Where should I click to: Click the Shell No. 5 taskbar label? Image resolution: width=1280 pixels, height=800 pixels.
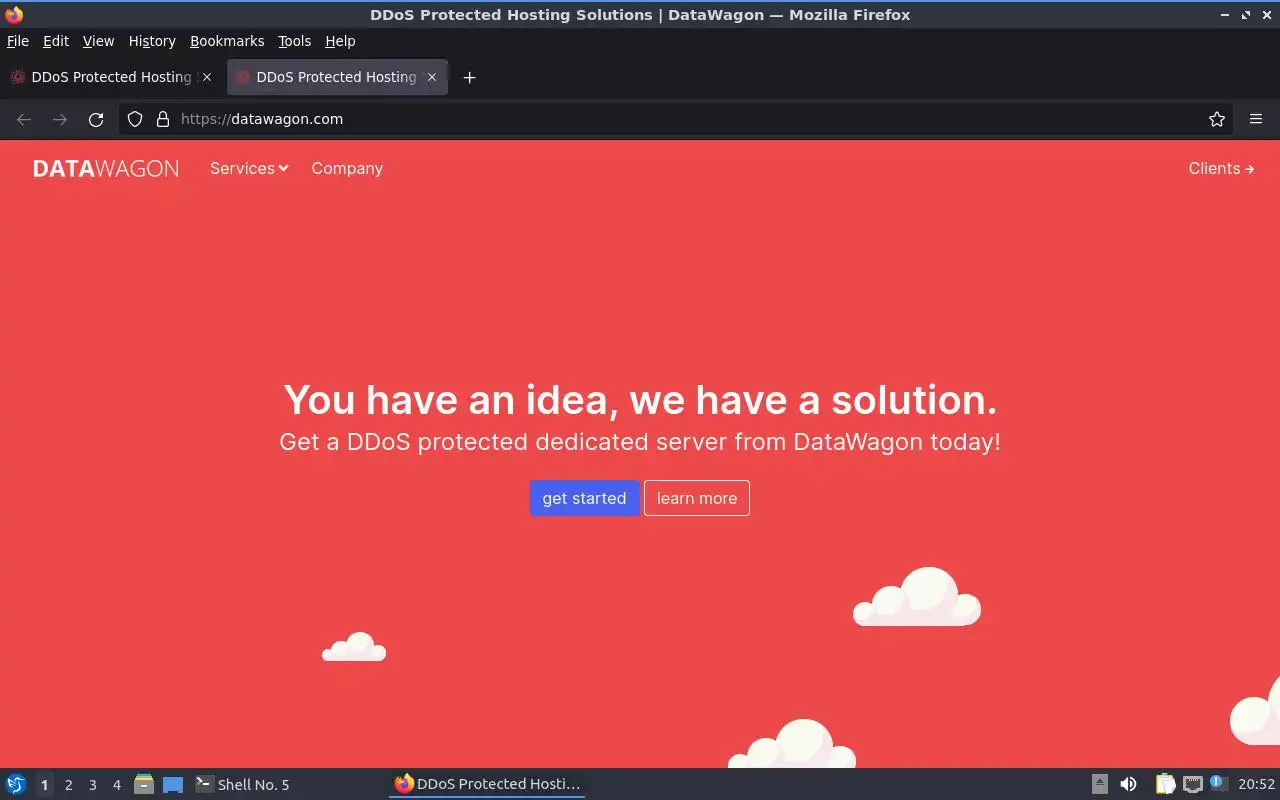[253, 785]
